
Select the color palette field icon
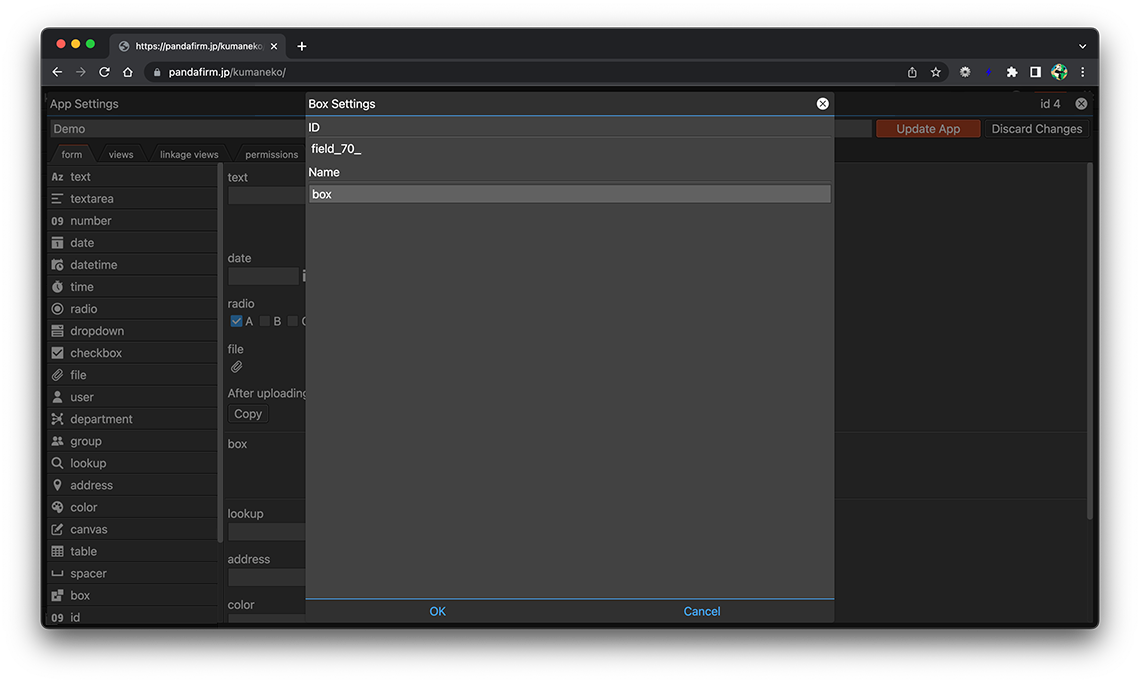pos(57,507)
